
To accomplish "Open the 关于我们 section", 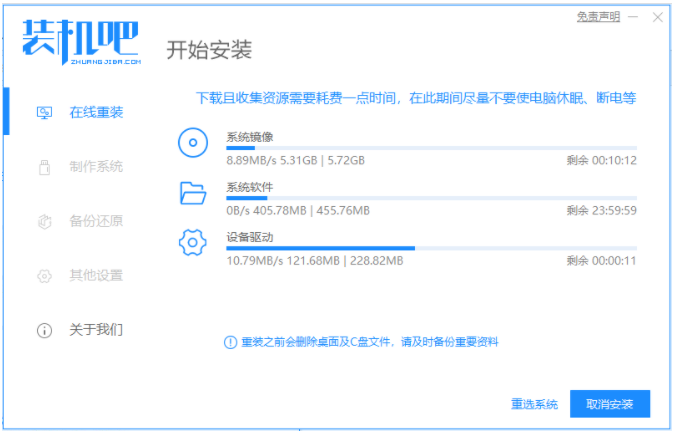I will point(96,330).
